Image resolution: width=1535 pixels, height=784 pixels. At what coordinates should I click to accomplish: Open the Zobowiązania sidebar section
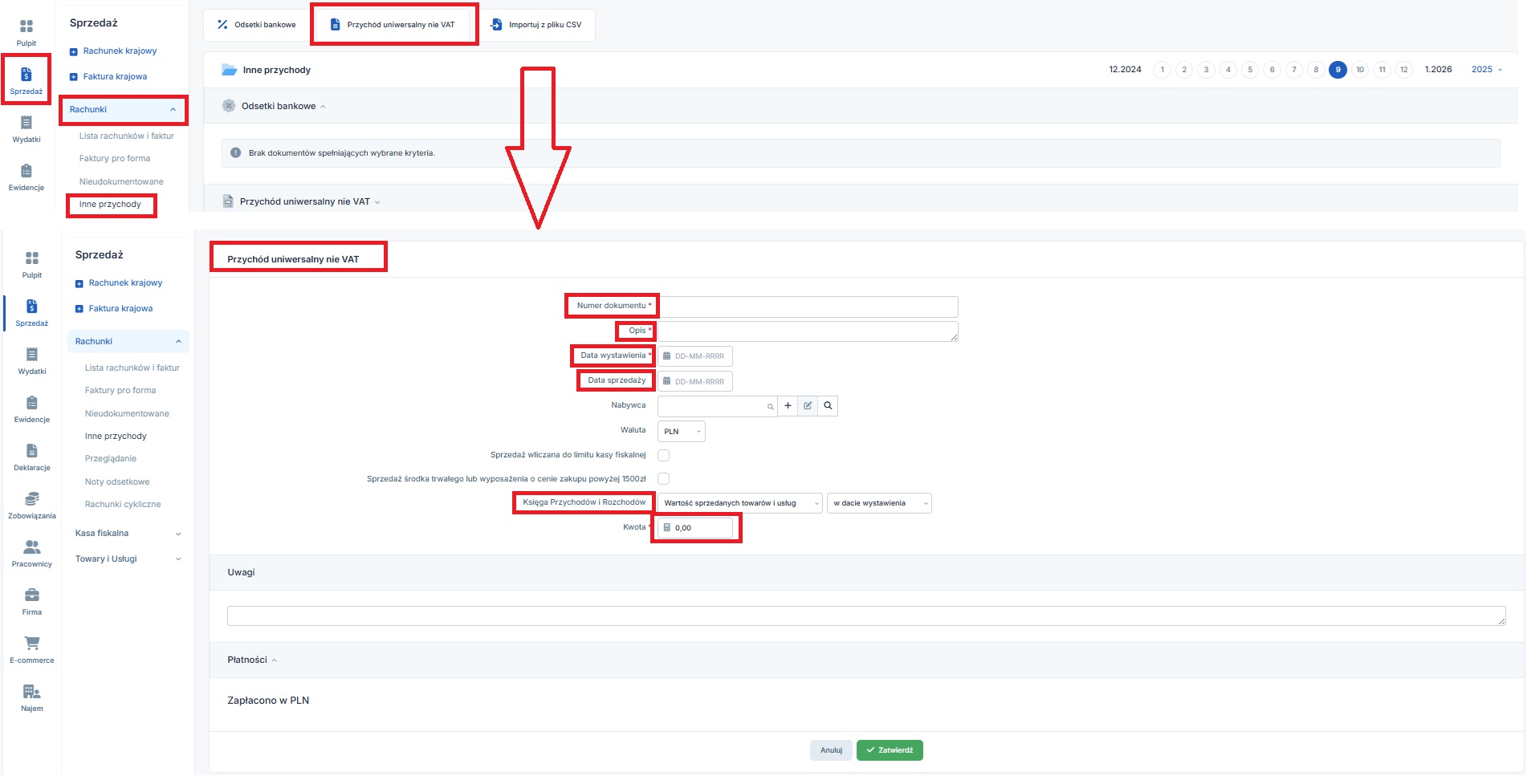pos(31,505)
